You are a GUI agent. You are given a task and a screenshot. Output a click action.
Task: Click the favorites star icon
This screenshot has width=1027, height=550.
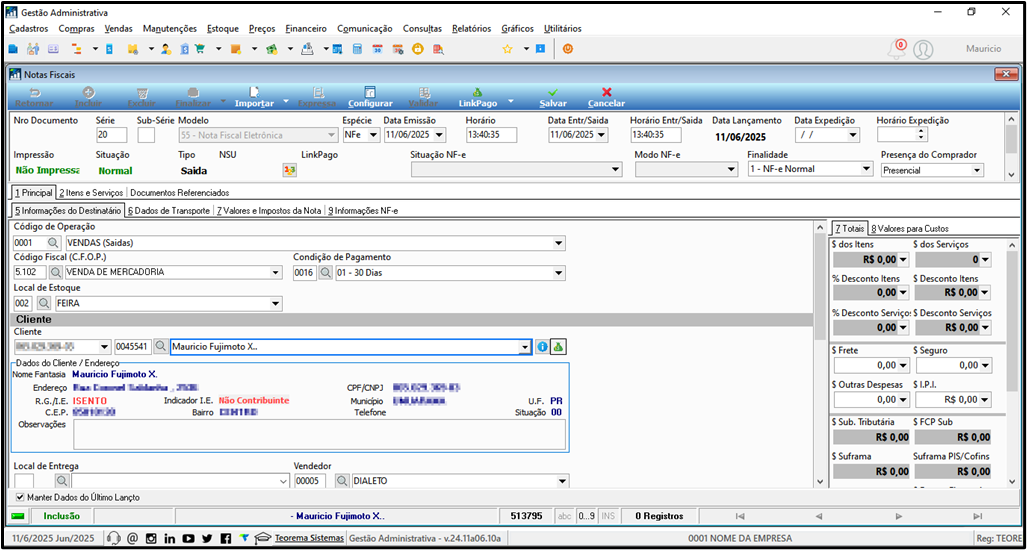coord(507,48)
